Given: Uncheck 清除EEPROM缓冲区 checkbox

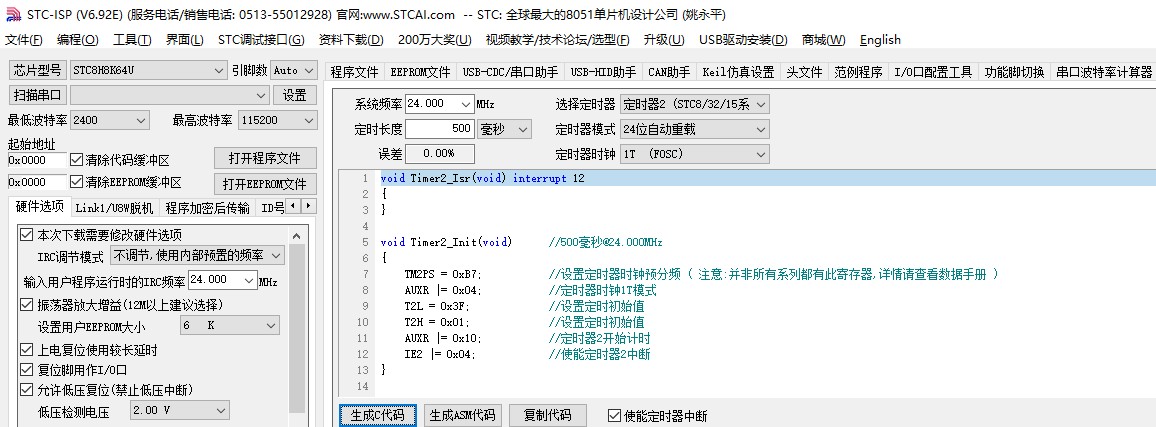Looking at the screenshot, I should (76, 181).
